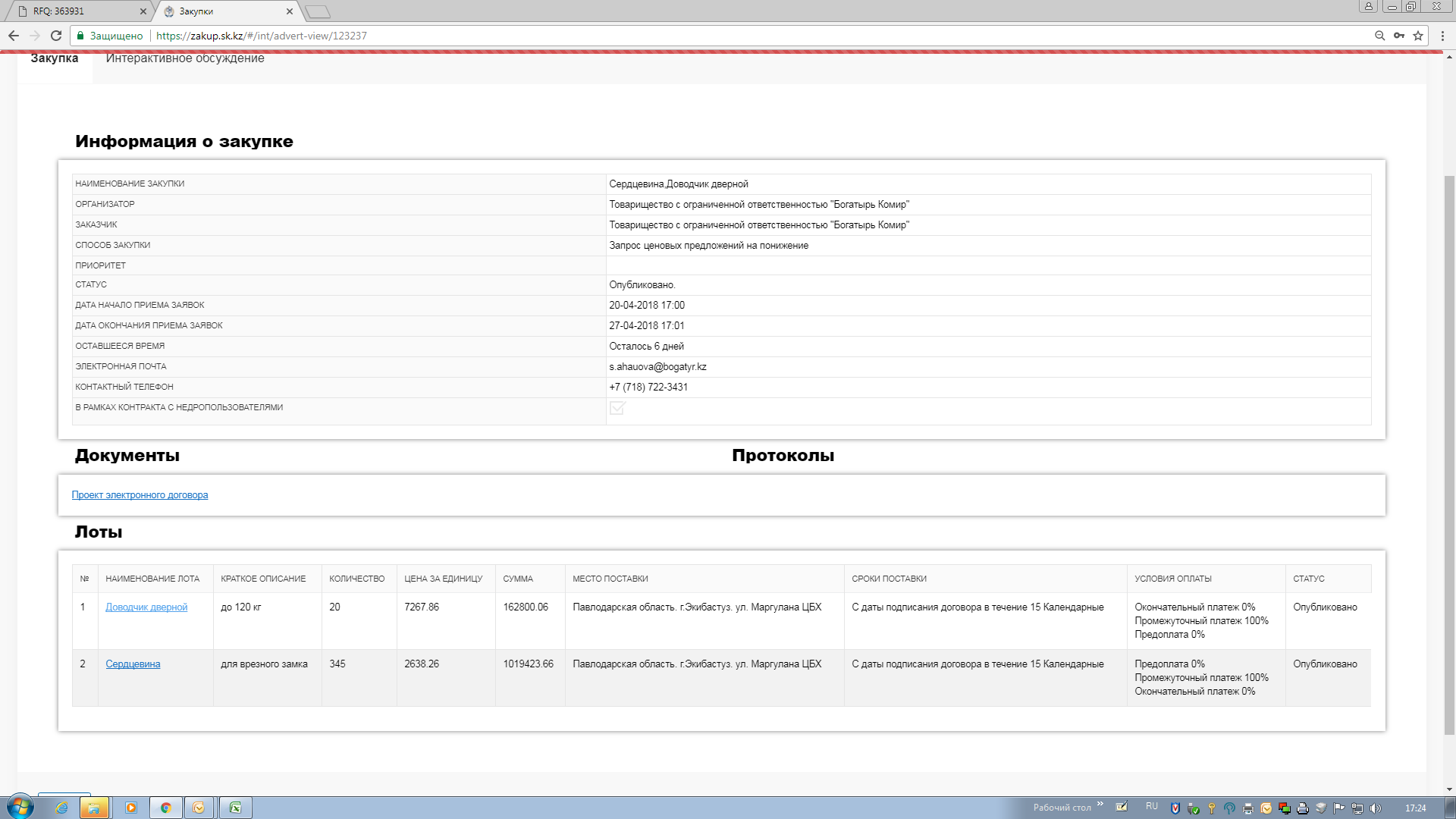Image resolution: width=1456 pixels, height=819 pixels.
Task: Click the scrollbar down arrow
Action: pyautogui.click(x=1449, y=789)
